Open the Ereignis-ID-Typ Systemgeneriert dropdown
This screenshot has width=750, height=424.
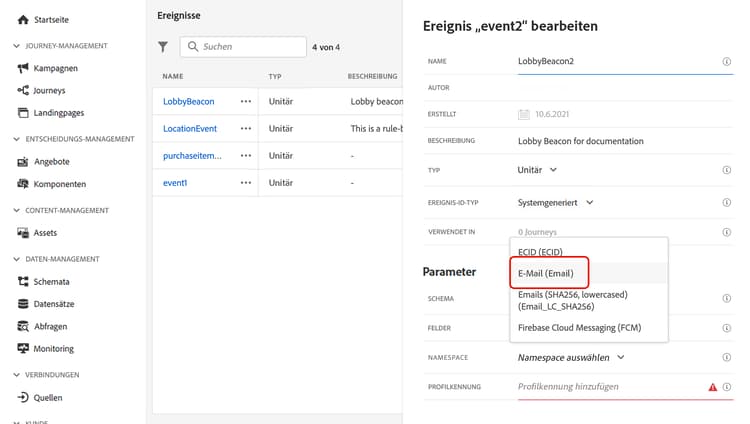coord(555,202)
